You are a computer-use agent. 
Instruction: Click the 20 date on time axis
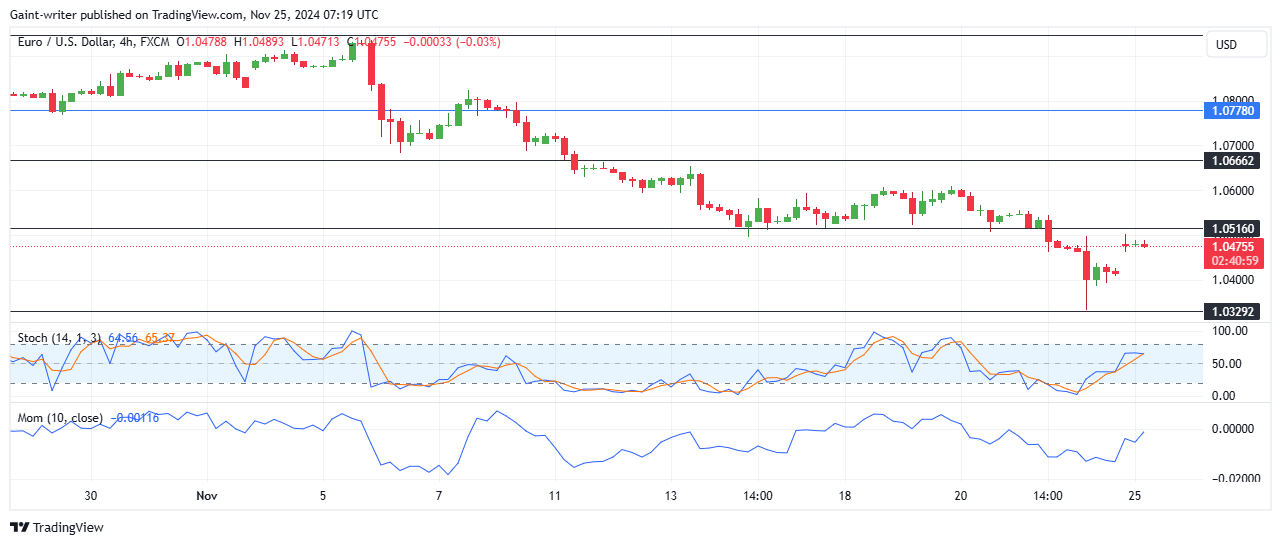960,495
